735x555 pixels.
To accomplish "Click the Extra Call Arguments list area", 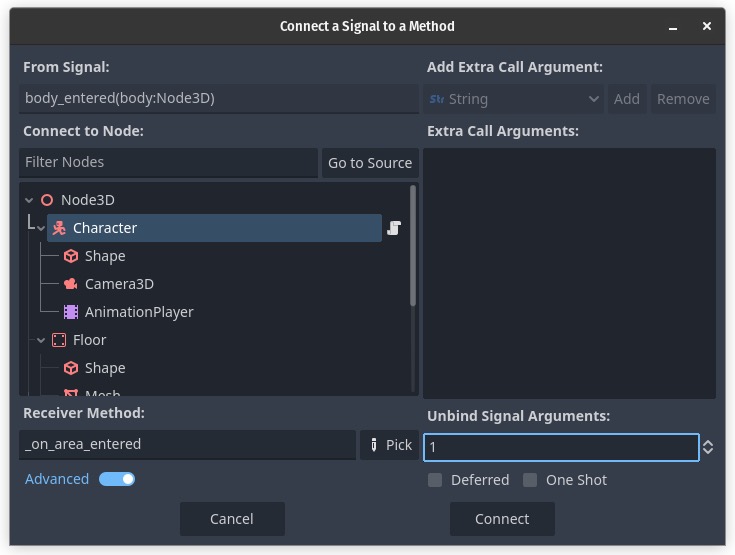I will coord(570,274).
